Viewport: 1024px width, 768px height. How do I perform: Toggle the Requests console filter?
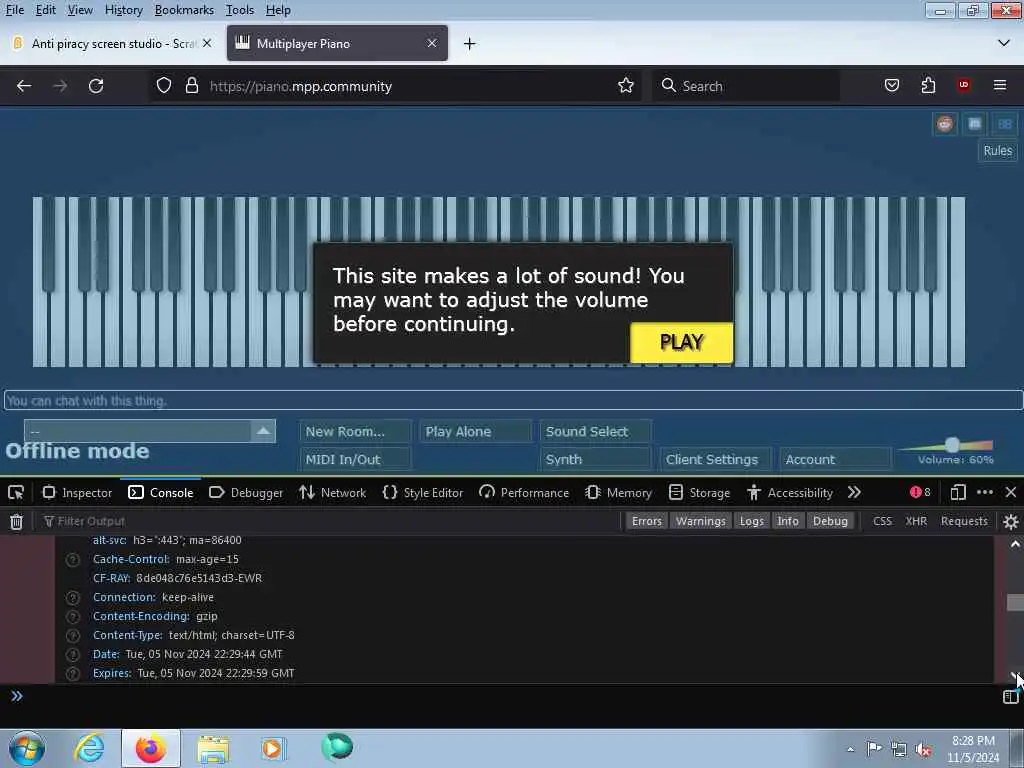pyautogui.click(x=964, y=521)
